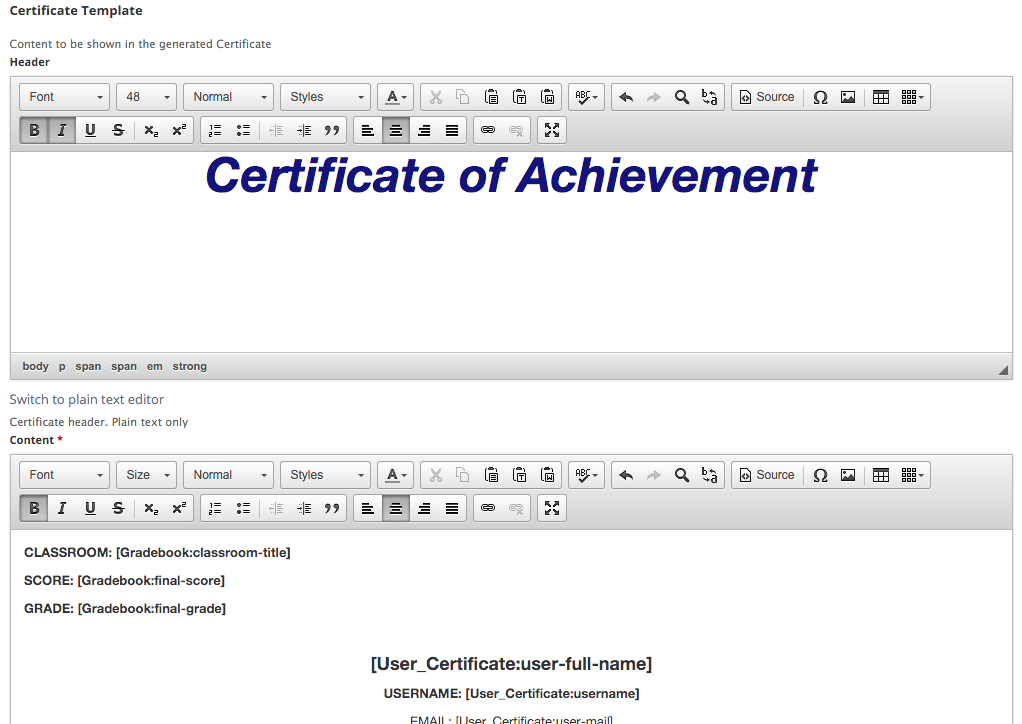Open Font dropdown in Content editor
1022x724 pixels.
tap(65, 475)
